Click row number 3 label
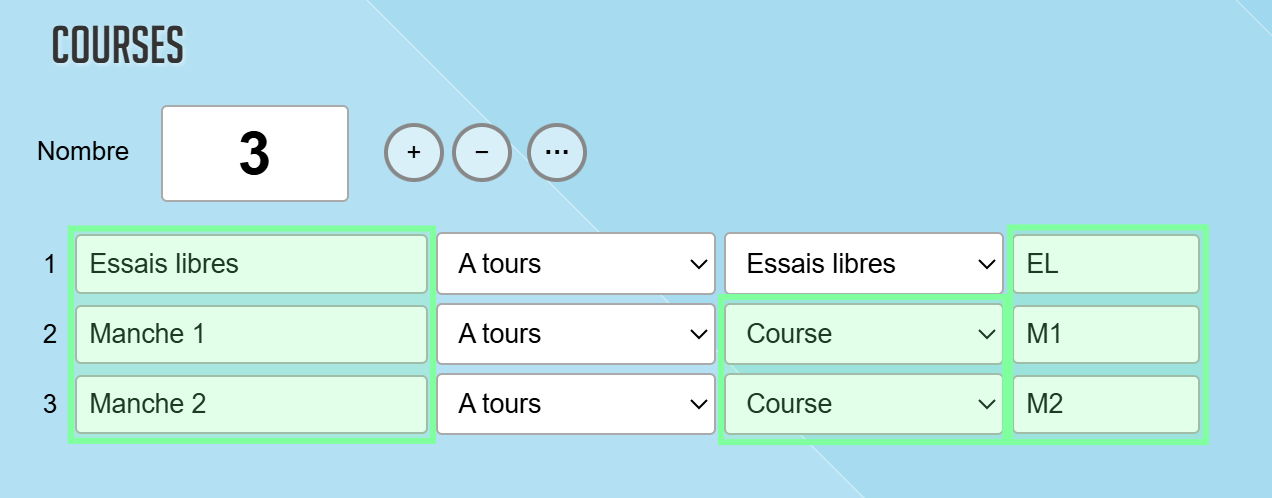This screenshot has height=498, width=1272. 50,404
